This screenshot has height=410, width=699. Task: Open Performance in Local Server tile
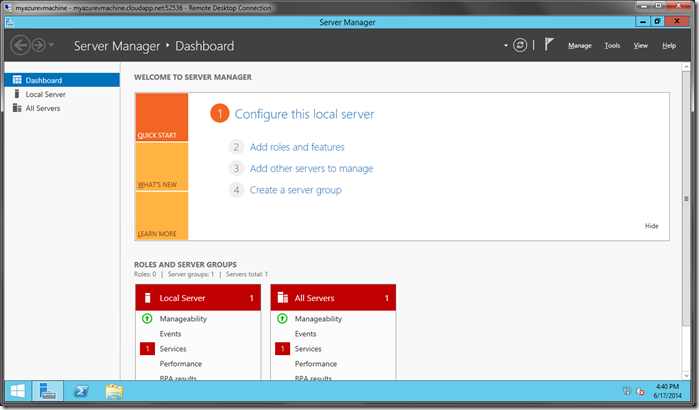[181, 364]
